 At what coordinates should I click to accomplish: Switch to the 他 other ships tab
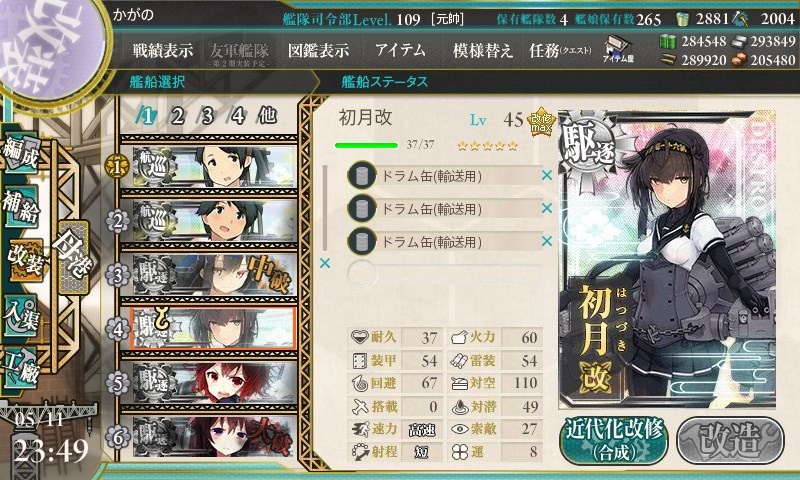[x=267, y=116]
